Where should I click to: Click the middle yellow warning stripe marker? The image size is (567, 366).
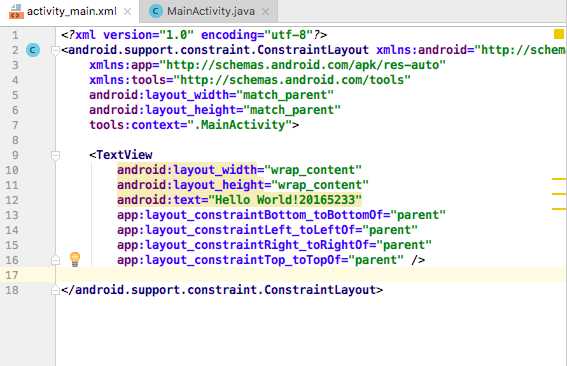pyautogui.click(x=559, y=194)
